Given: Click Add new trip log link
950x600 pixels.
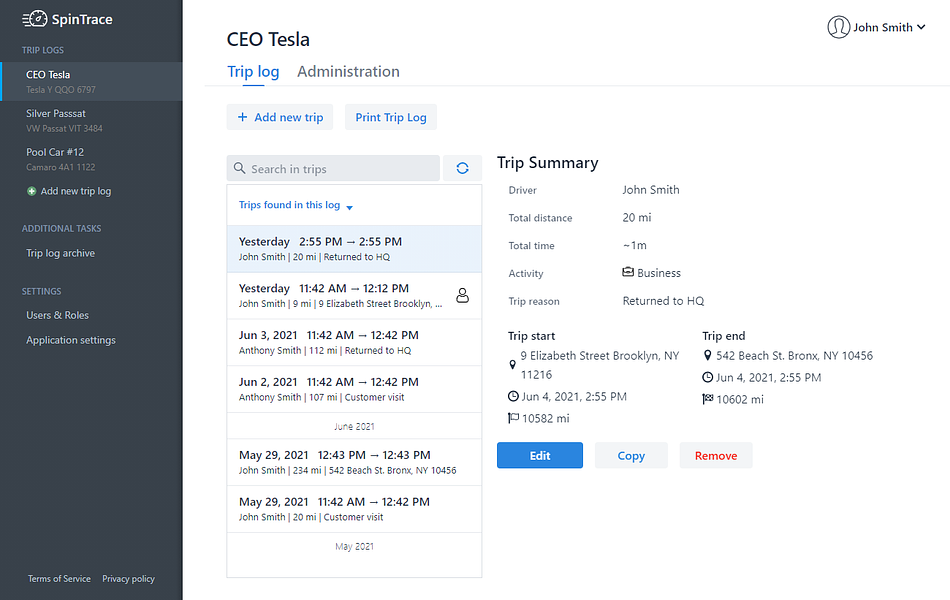Looking at the screenshot, I should tap(76, 191).
